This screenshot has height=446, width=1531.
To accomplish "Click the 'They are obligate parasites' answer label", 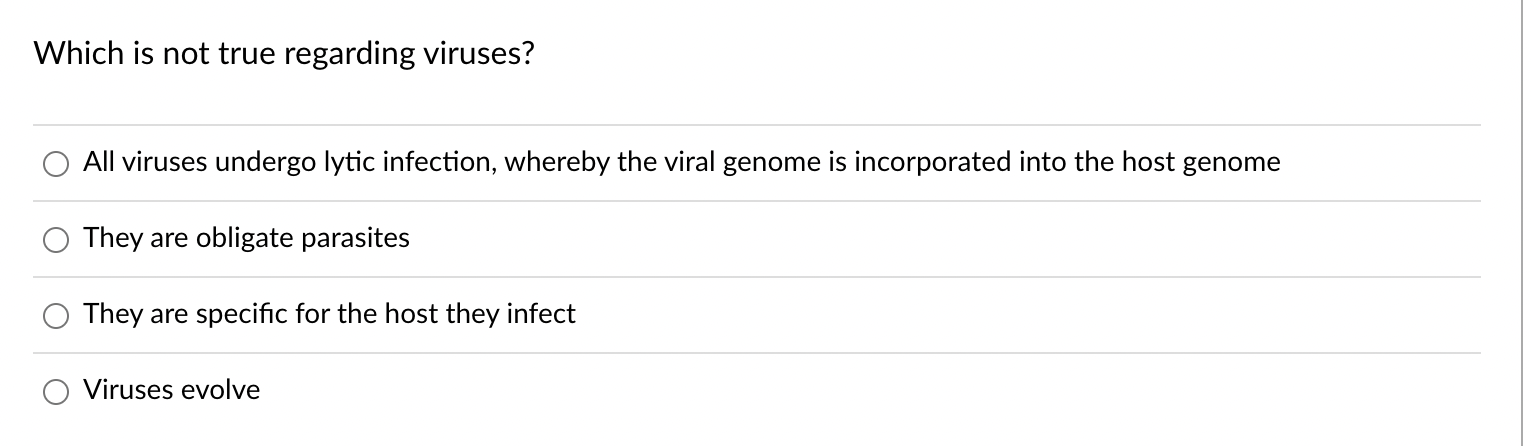I will 246,238.
